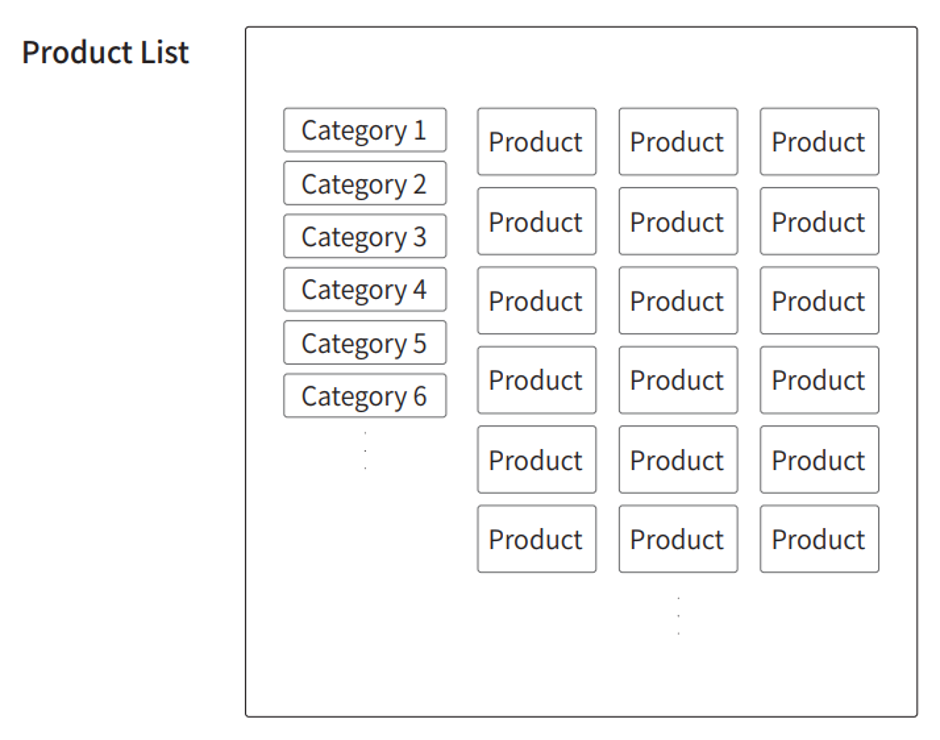
Task: Click the Category 5 box
Action: pos(364,343)
